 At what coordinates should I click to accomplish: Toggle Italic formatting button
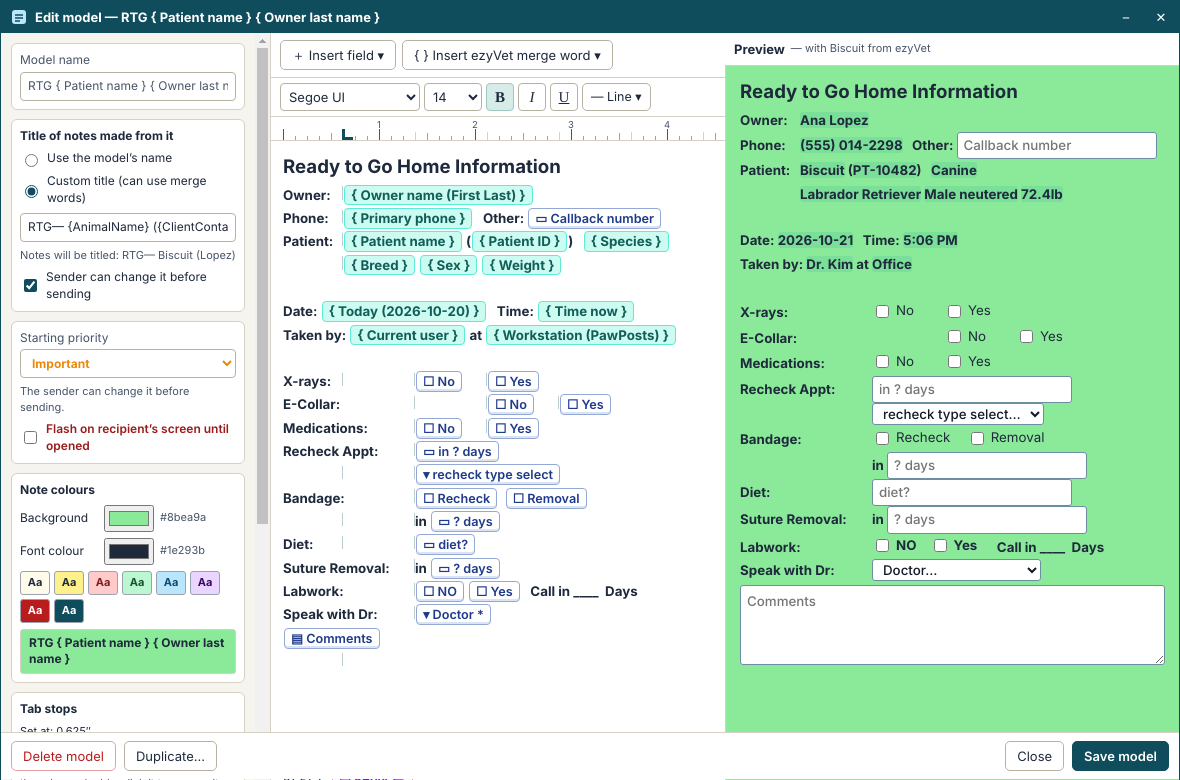point(532,97)
